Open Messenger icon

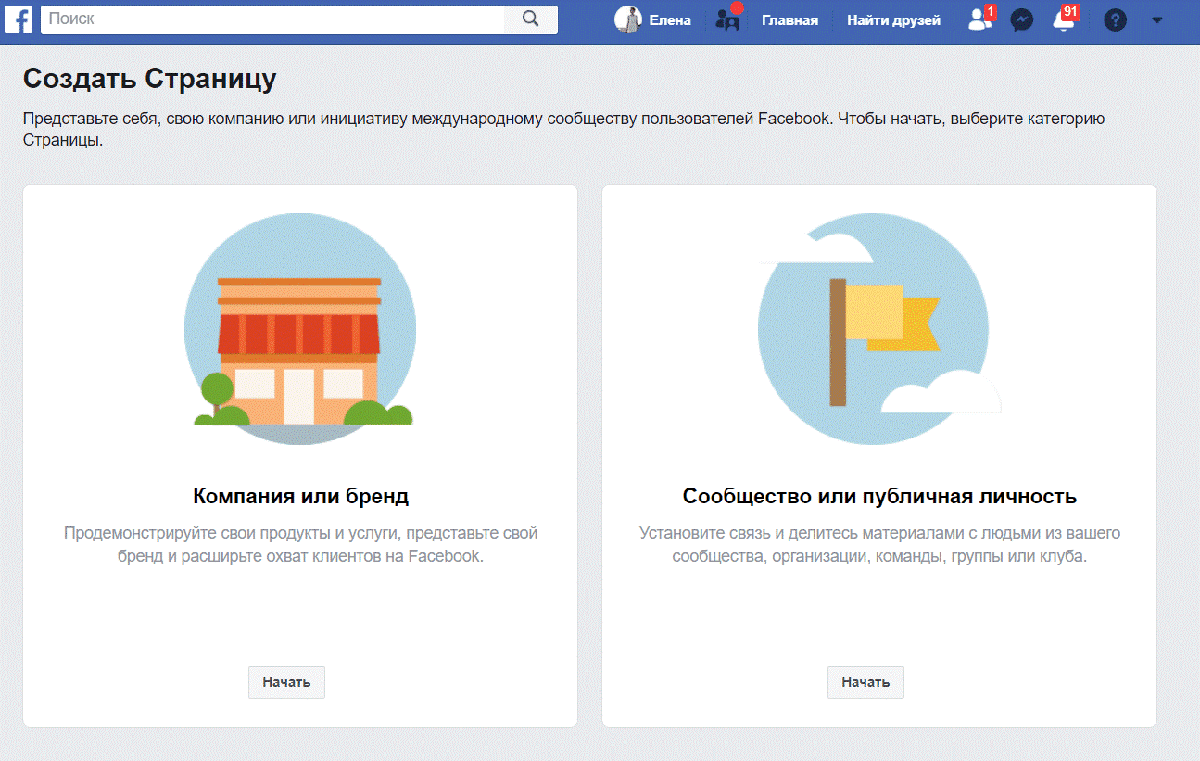coord(1022,20)
